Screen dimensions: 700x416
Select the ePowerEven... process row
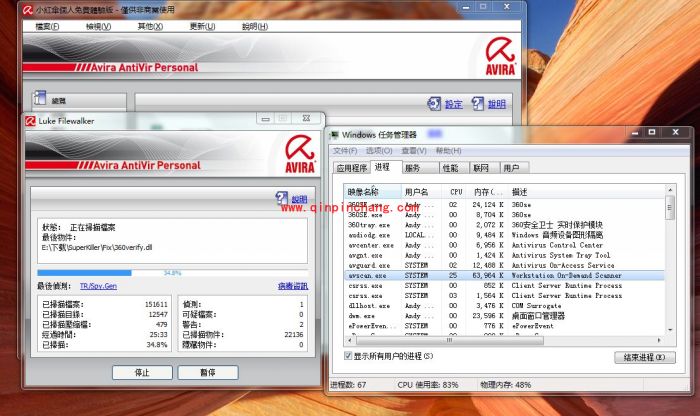[x=504, y=326]
